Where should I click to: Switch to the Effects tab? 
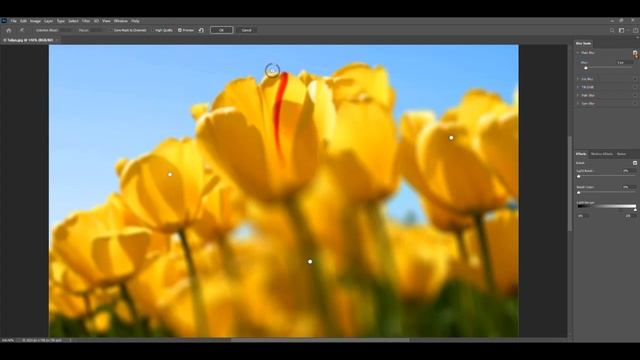tap(581, 154)
